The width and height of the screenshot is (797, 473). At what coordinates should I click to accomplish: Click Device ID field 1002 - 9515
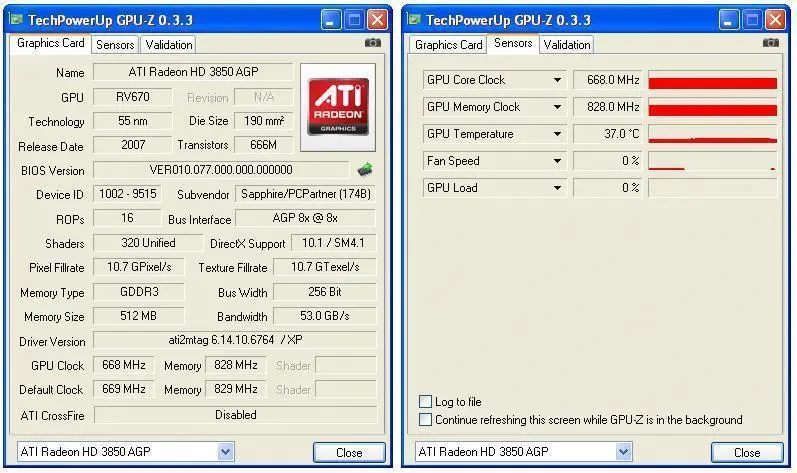(x=128, y=194)
